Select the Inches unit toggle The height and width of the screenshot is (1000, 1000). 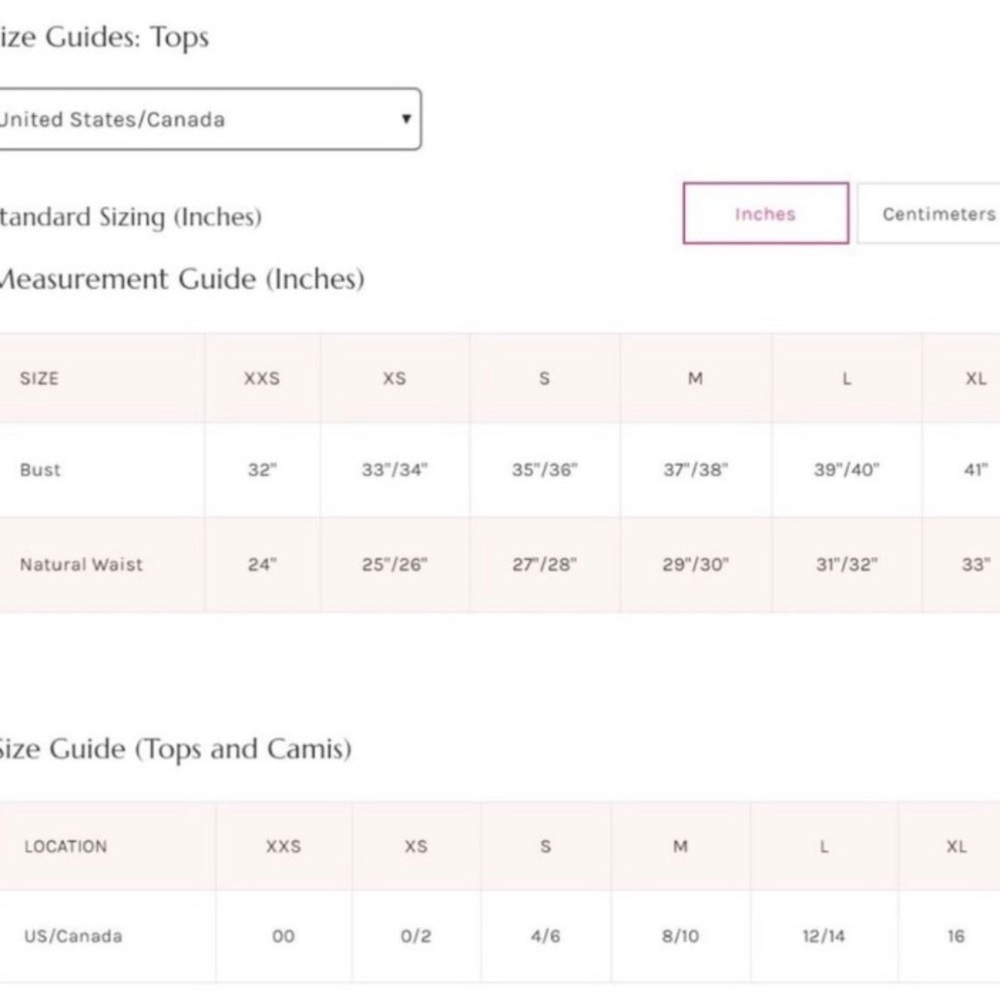765,213
